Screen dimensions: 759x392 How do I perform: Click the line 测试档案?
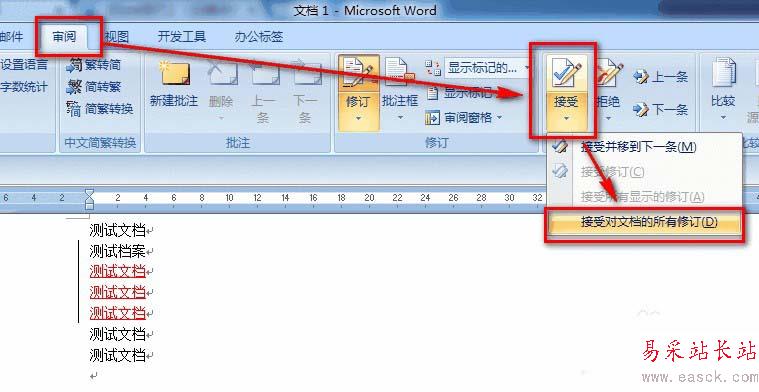click(x=118, y=251)
